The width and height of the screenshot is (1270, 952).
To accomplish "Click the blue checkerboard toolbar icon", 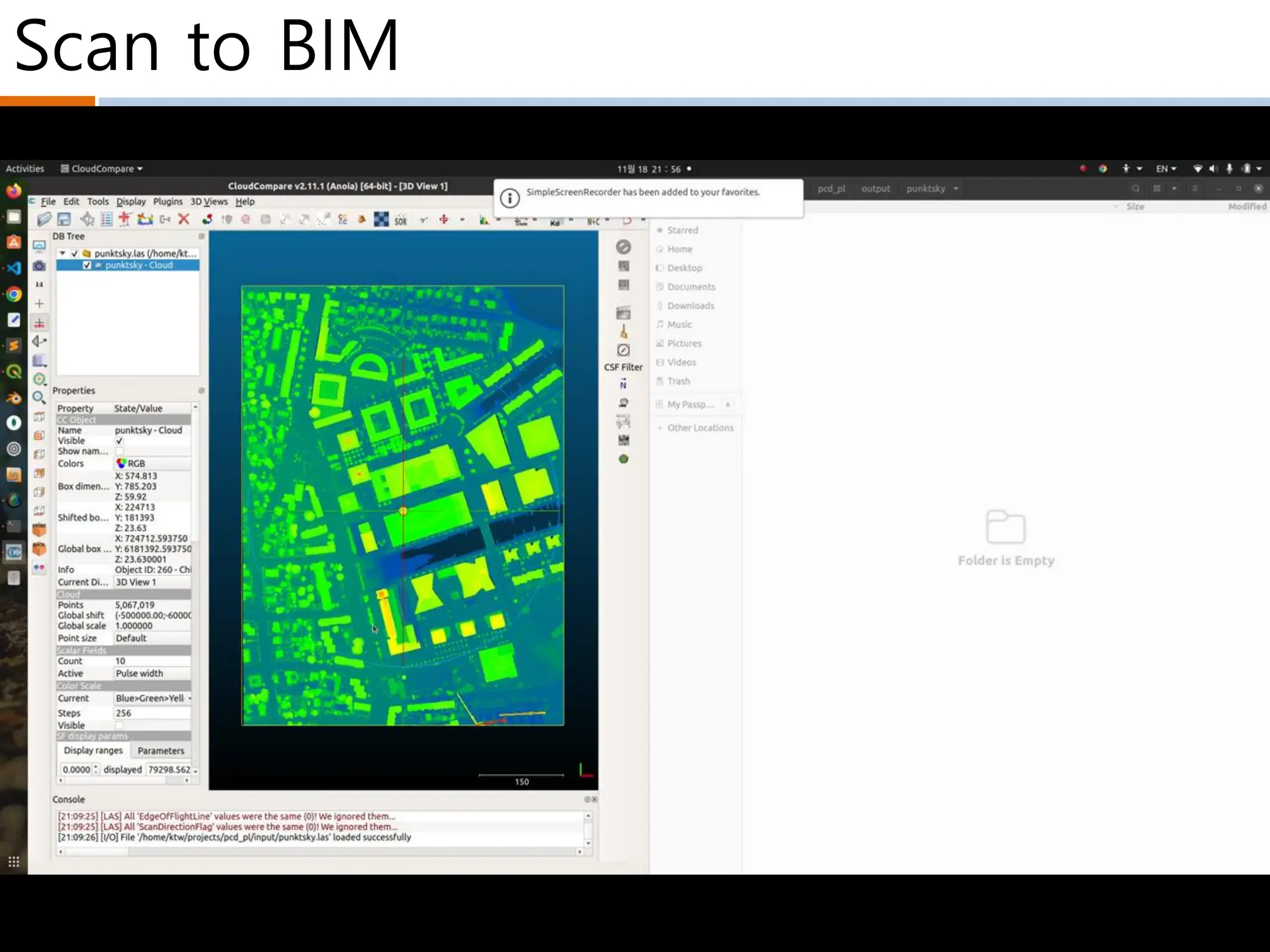I will click(x=381, y=219).
